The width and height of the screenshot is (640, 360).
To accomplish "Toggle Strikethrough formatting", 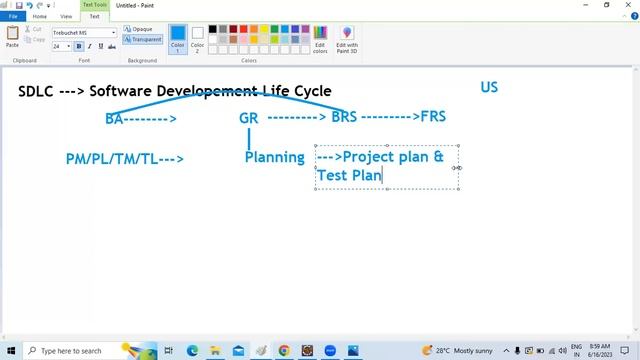I will pos(111,47).
